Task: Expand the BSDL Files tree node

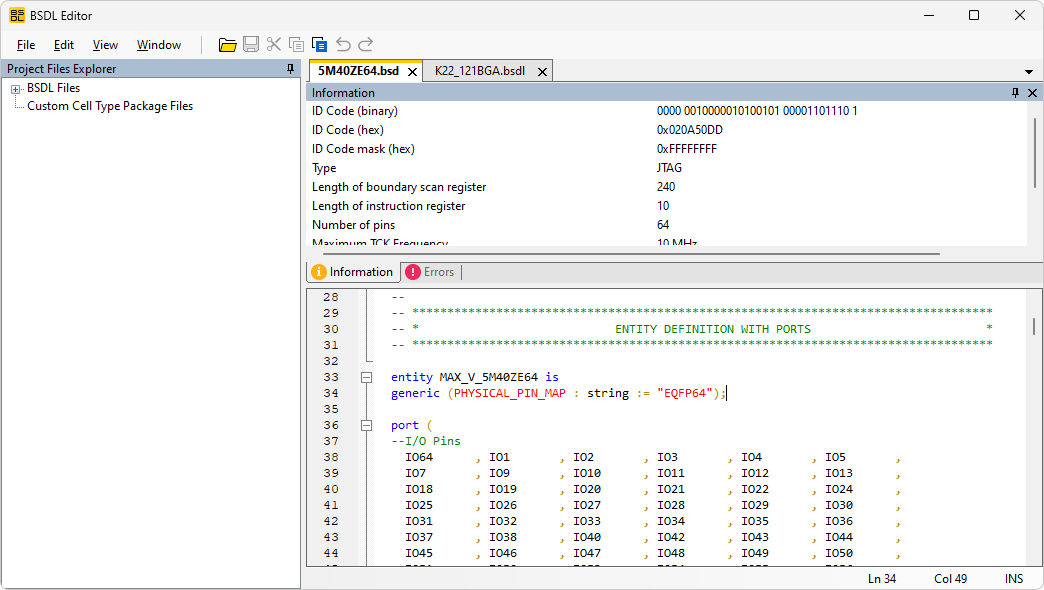Action: [x=16, y=88]
